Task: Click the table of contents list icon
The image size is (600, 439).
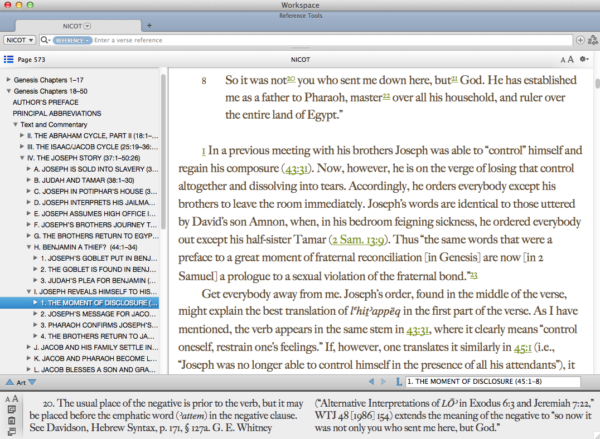Action: coord(8,59)
